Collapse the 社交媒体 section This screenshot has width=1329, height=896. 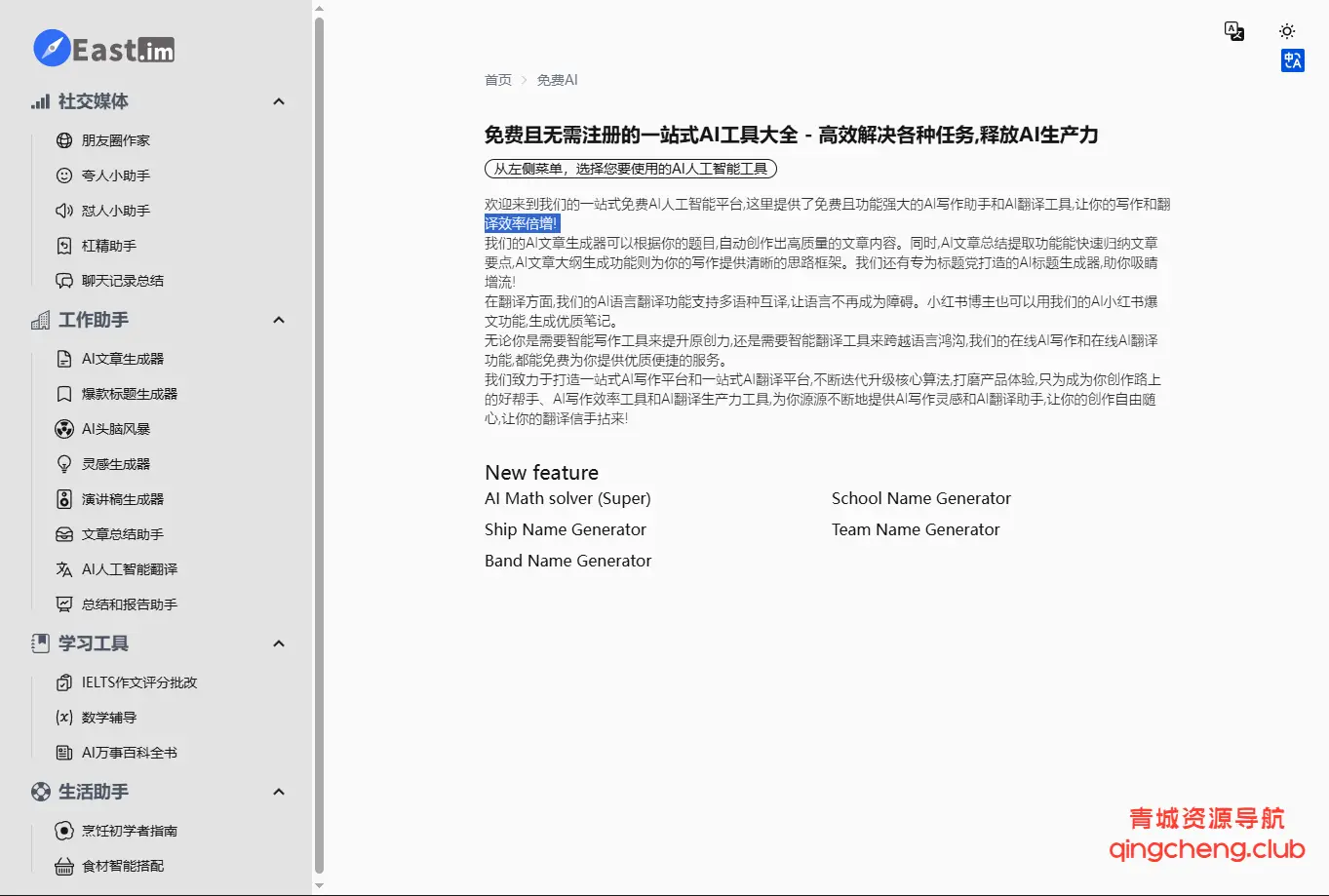(x=279, y=101)
